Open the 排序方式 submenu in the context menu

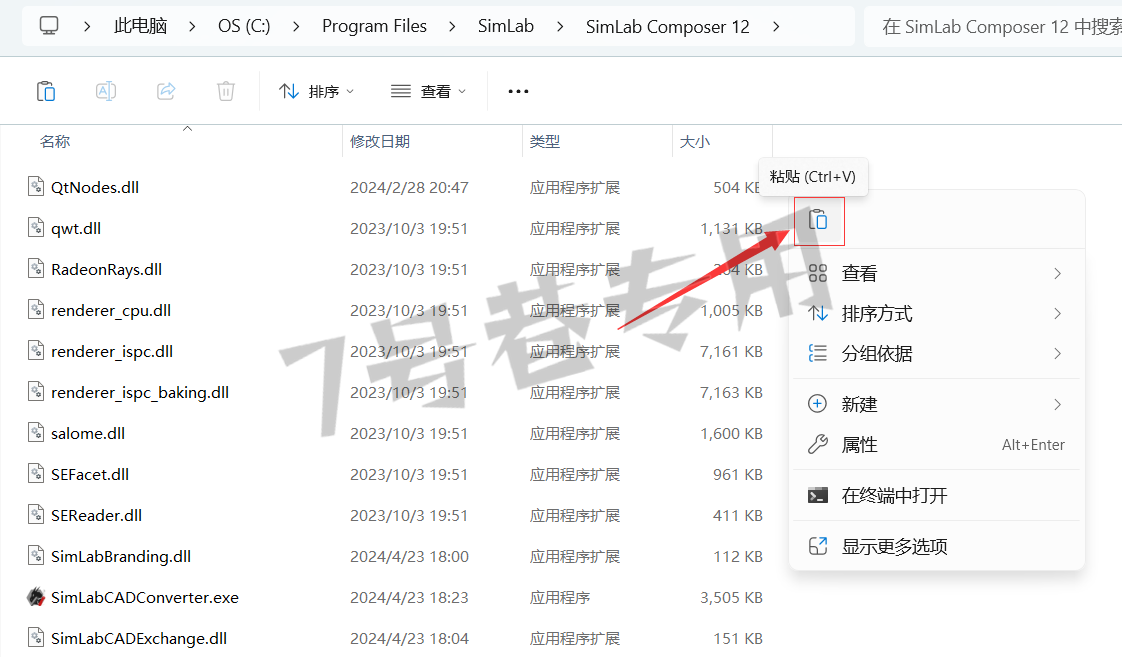click(x=937, y=313)
